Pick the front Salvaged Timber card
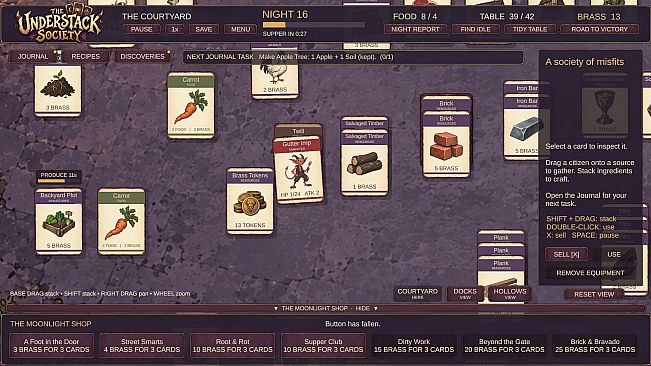Viewport: 651px width, 366px height. tap(364, 163)
